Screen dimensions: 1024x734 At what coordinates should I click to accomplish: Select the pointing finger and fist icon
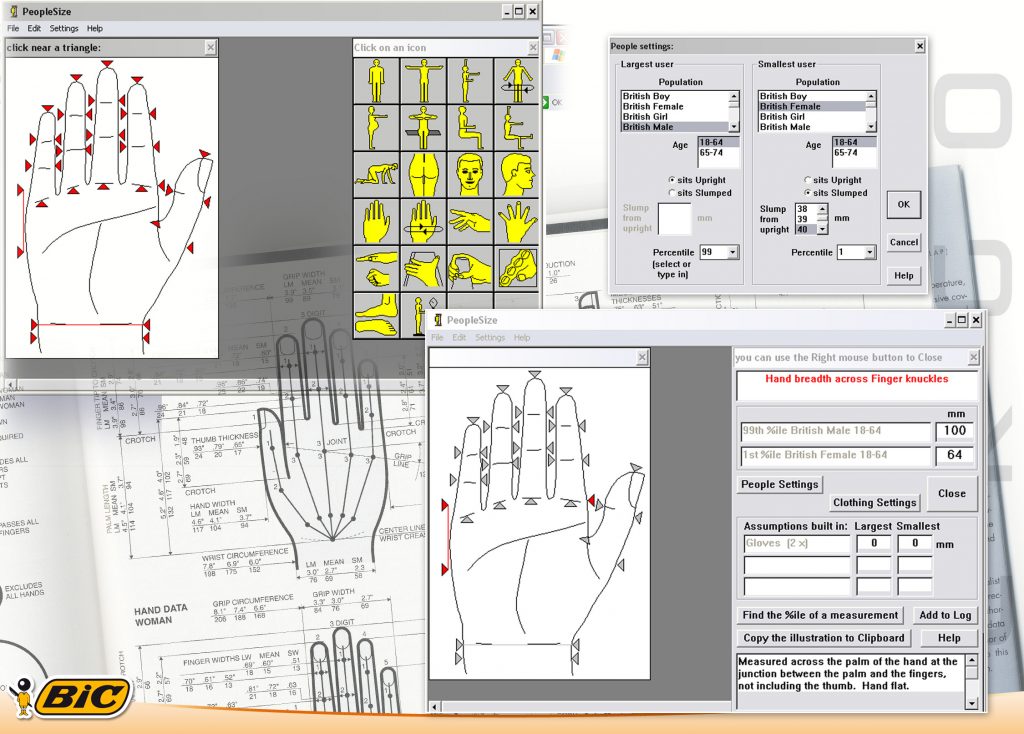click(376, 269)
